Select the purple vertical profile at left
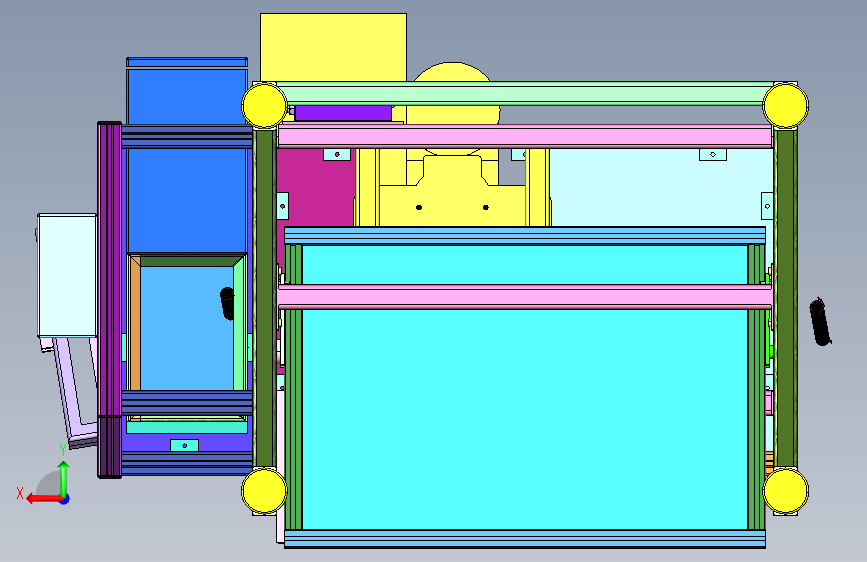 click(109, 299)
